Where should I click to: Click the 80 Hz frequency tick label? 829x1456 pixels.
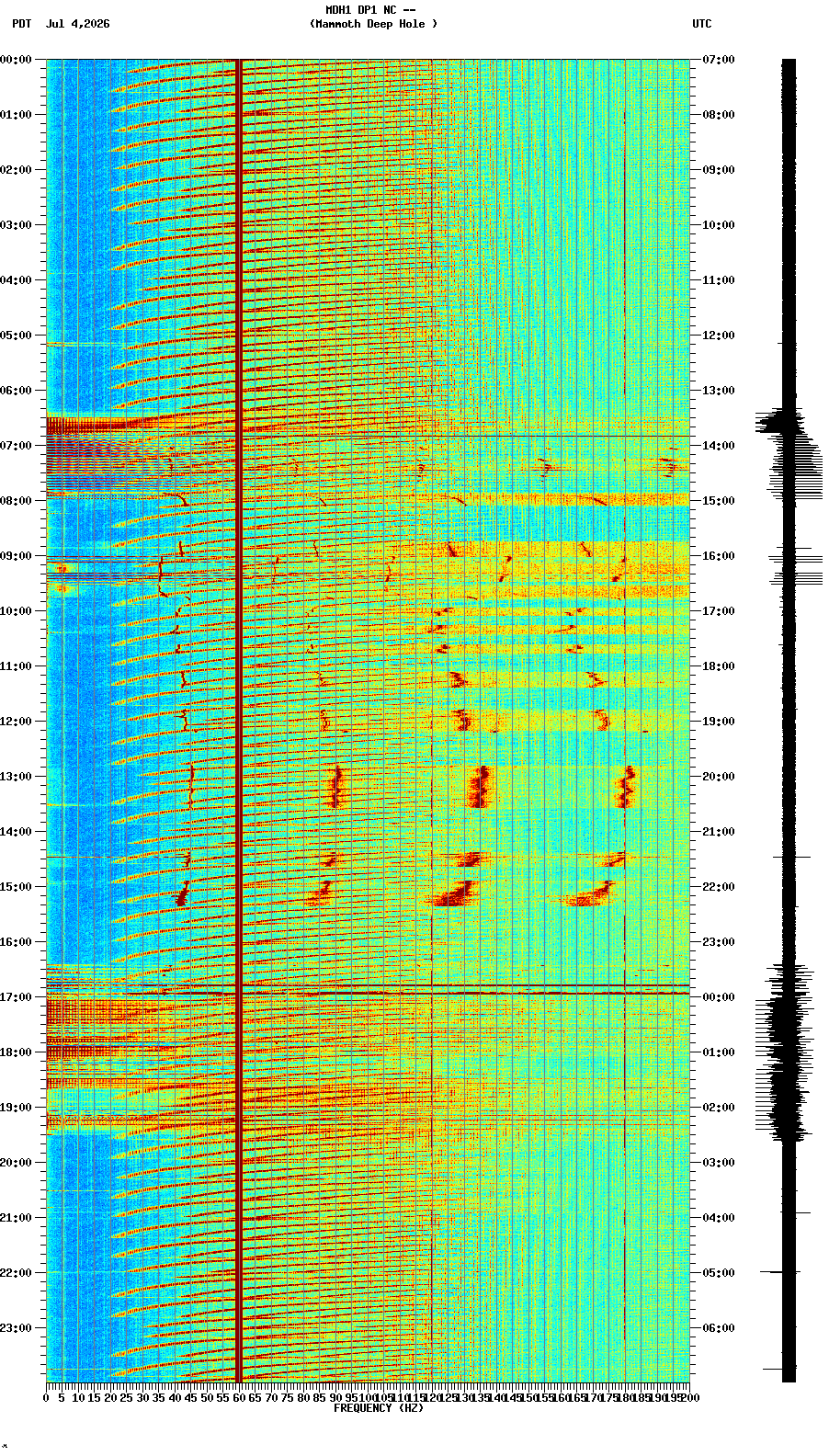click(303, 1398)
